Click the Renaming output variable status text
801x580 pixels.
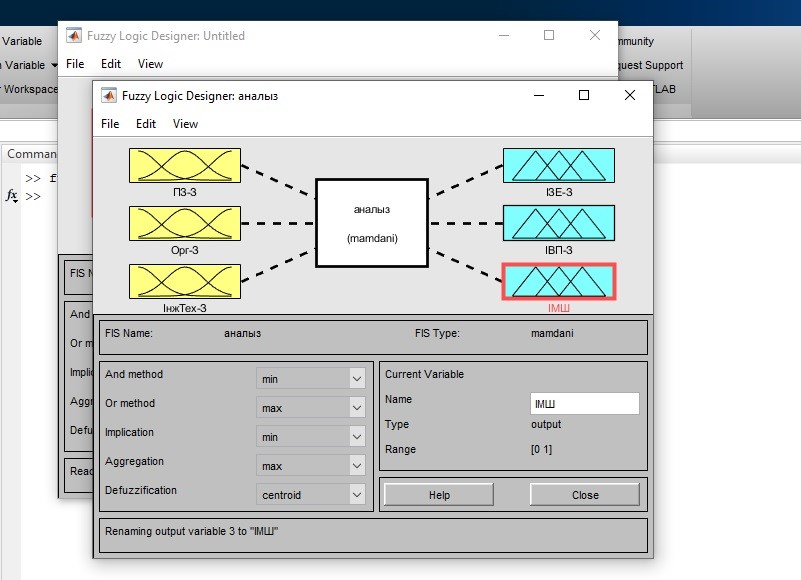pyautogui.click(x=192, y=531)
